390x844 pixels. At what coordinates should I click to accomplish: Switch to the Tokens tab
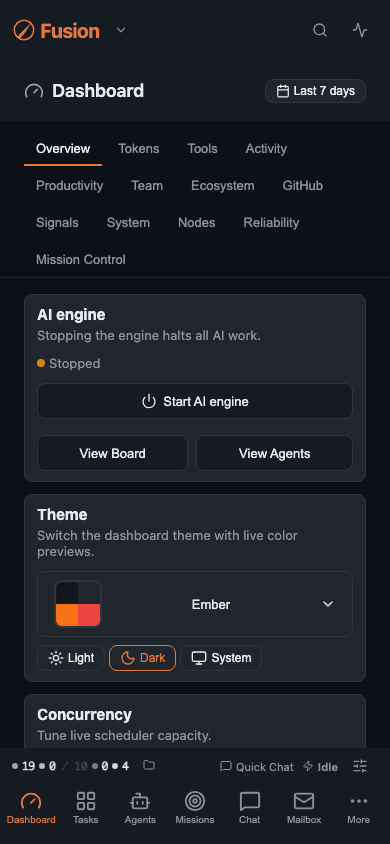pyautogui.click(x=139, y=149)
